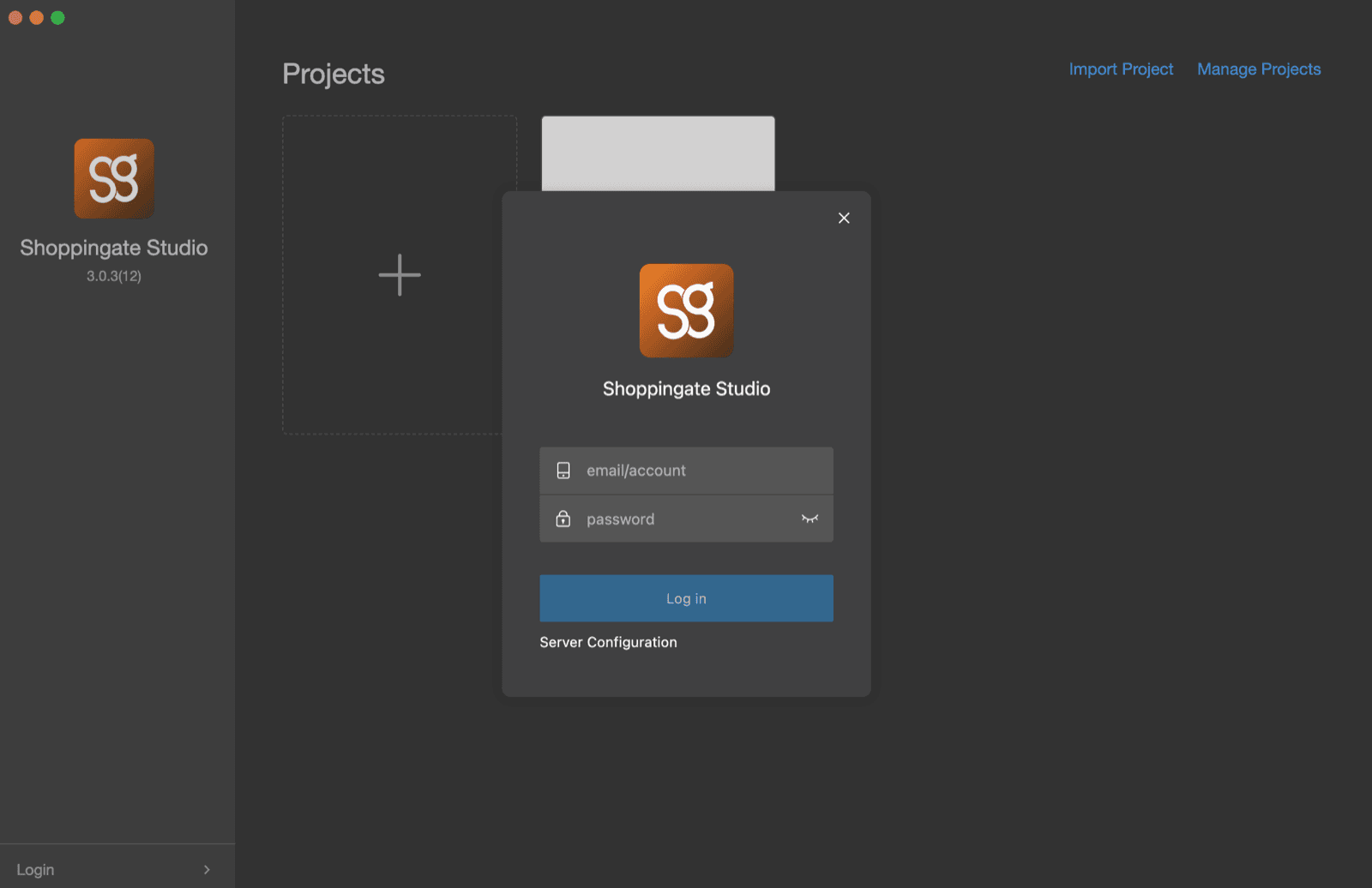Click the Shoppingate Studio logo in sidebar
Viewport: 1372px width, 888px height.
click(114, 178)
